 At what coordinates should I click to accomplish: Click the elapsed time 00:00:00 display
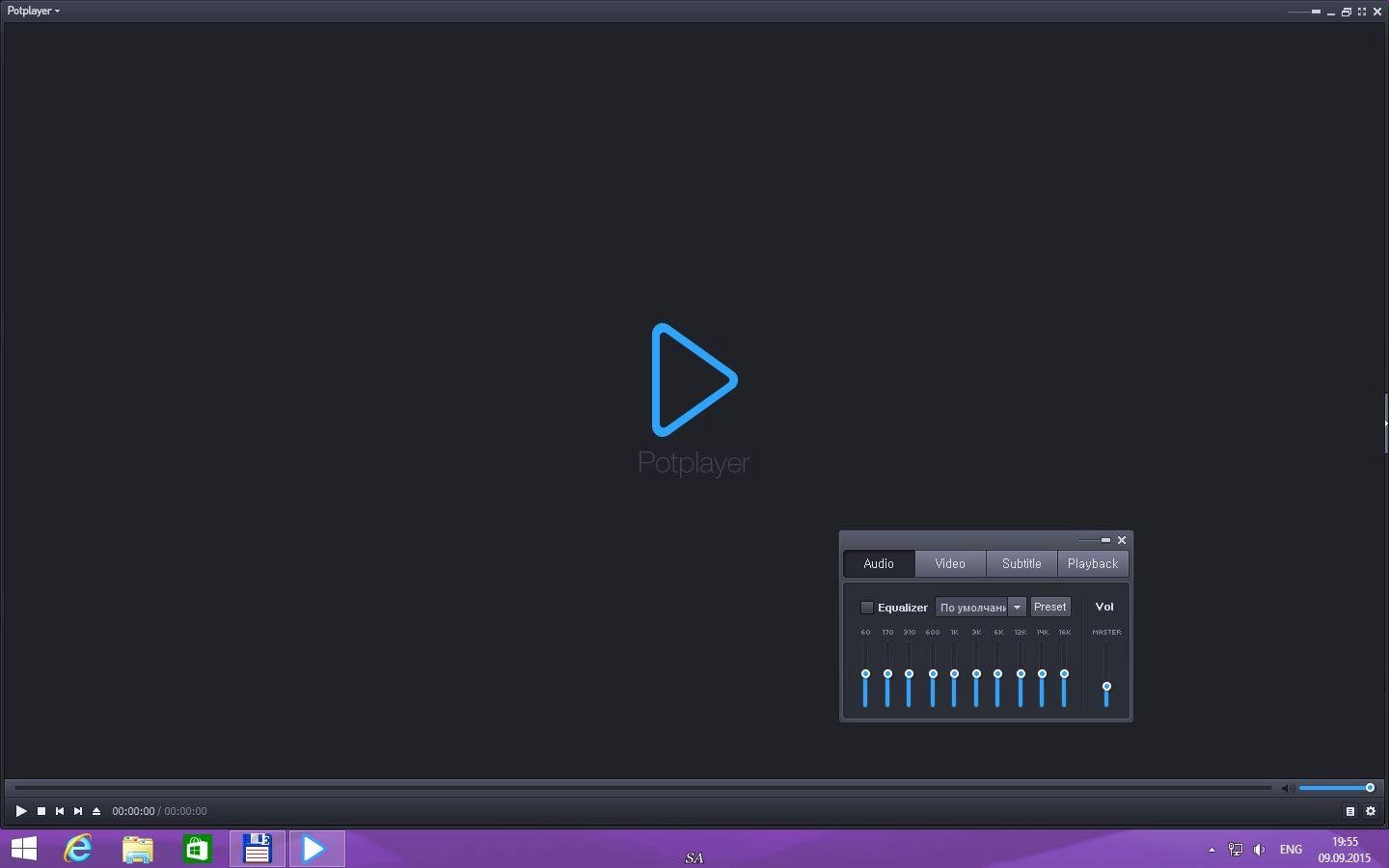pyautogui.click(x=133, y=811)
